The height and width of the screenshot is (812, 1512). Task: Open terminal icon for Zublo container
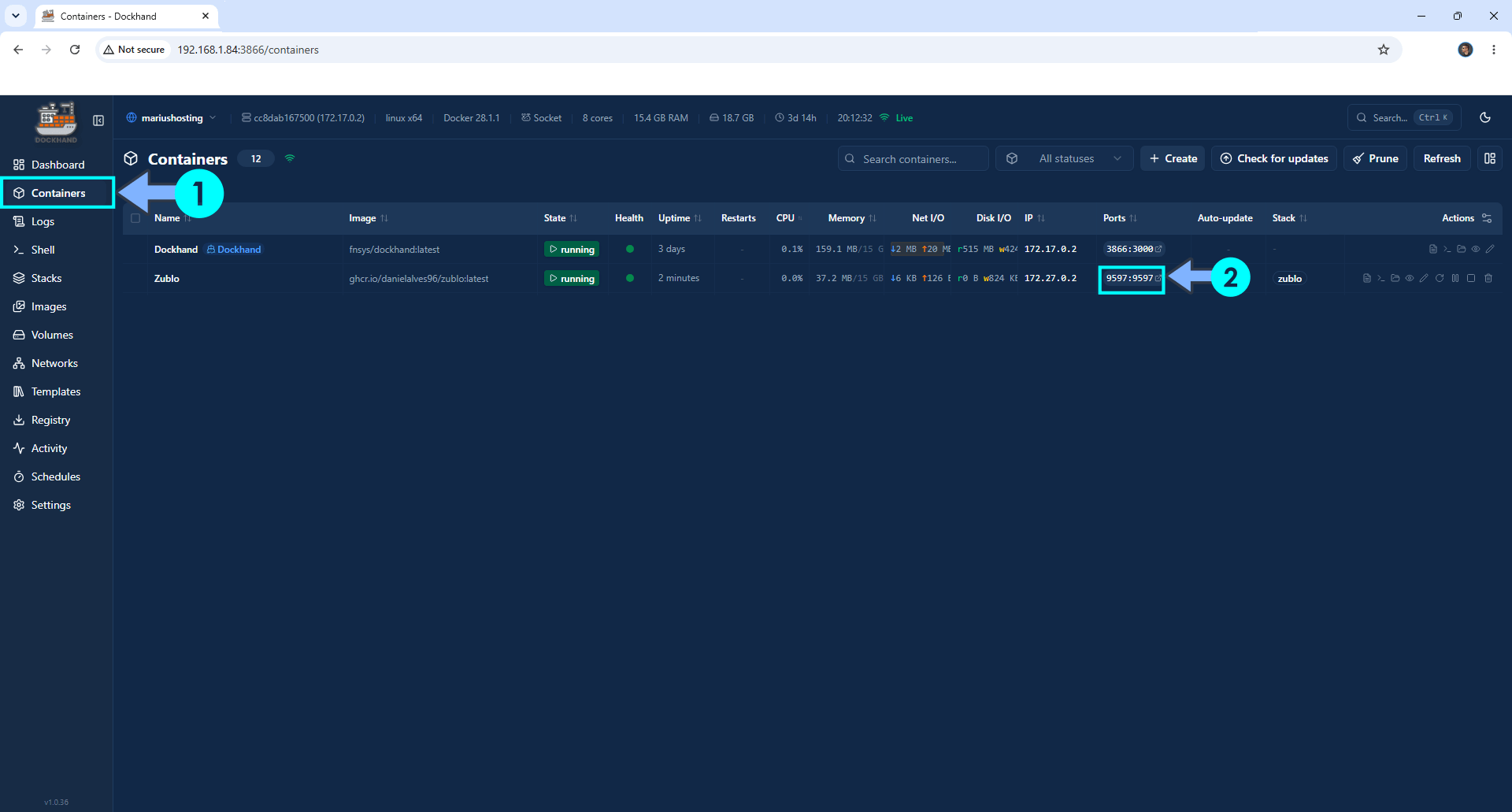[1381, 278]
